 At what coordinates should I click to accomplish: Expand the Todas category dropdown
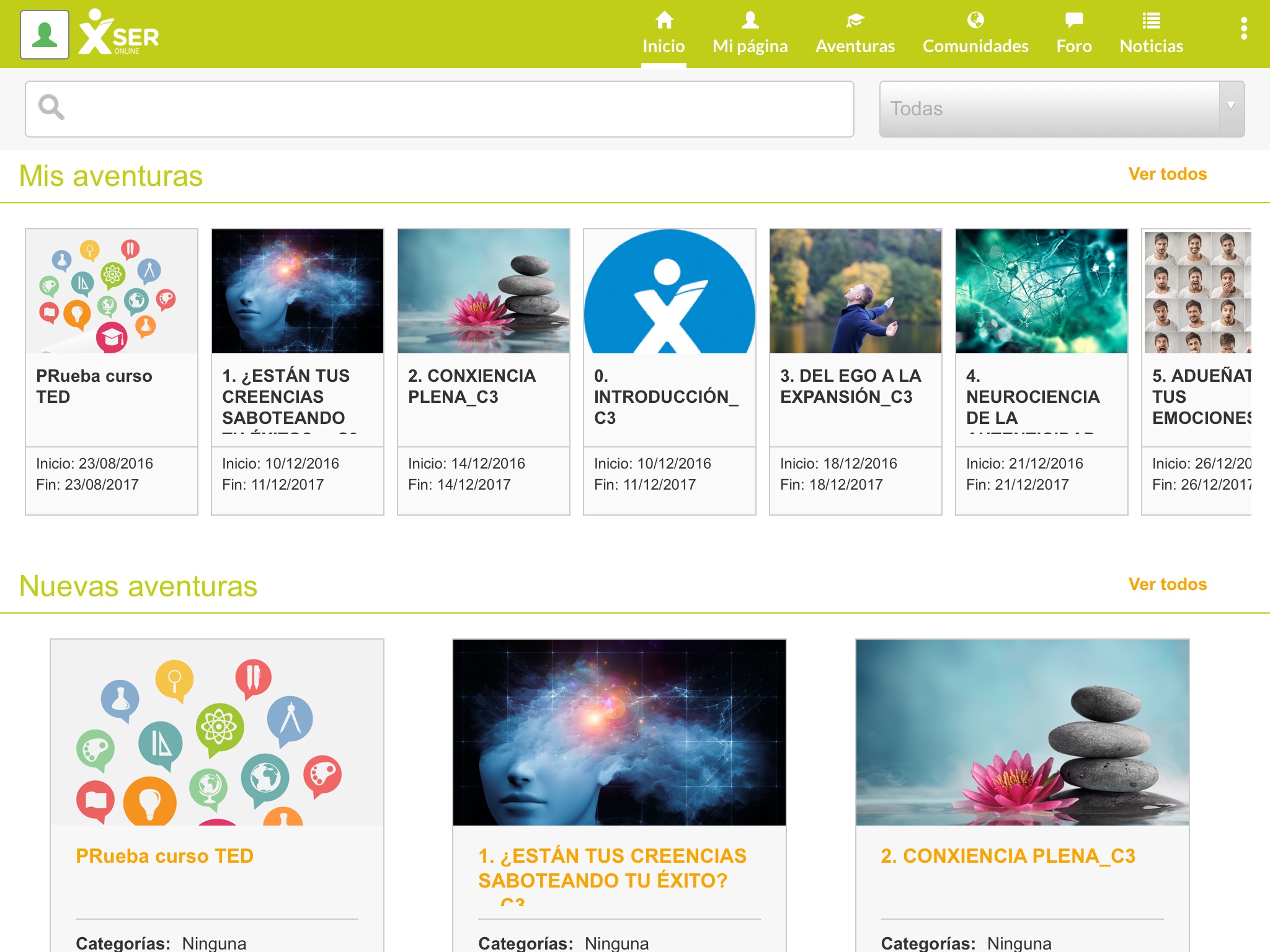pyautogui.click(x=1048, y=108)
